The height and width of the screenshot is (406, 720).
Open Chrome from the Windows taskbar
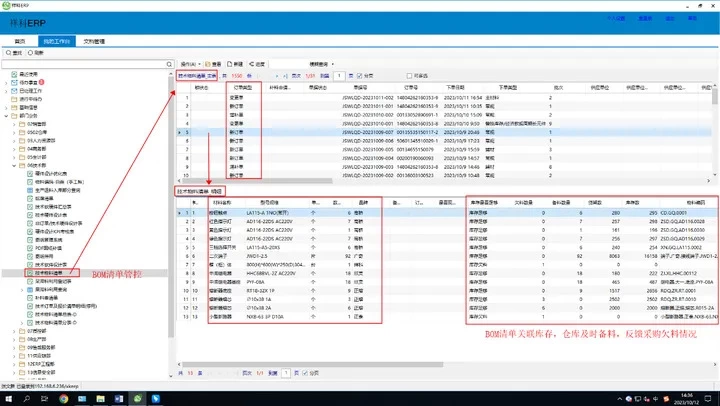[x=63, y=398]
